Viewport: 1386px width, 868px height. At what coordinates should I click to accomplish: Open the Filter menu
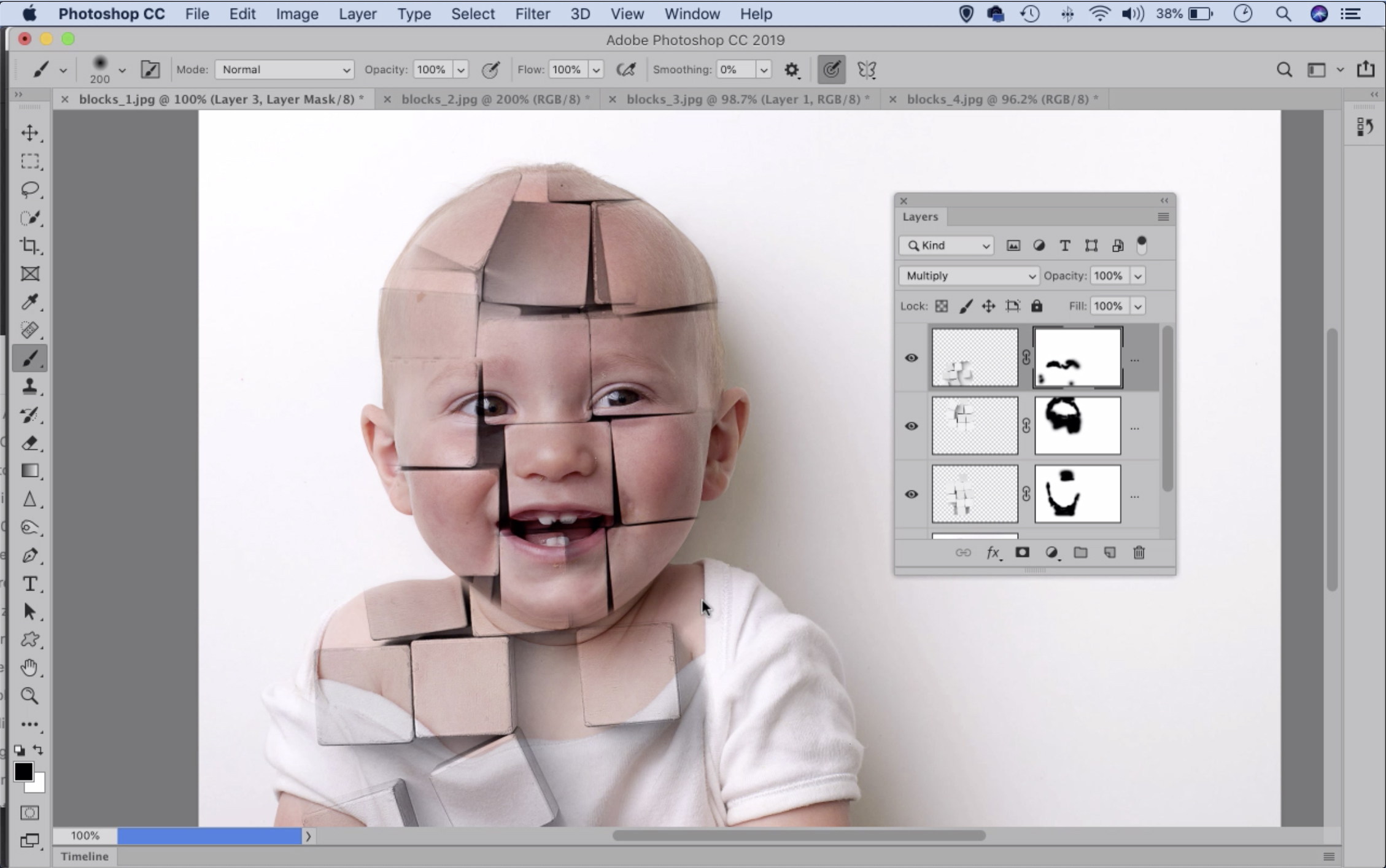(532, 14)
